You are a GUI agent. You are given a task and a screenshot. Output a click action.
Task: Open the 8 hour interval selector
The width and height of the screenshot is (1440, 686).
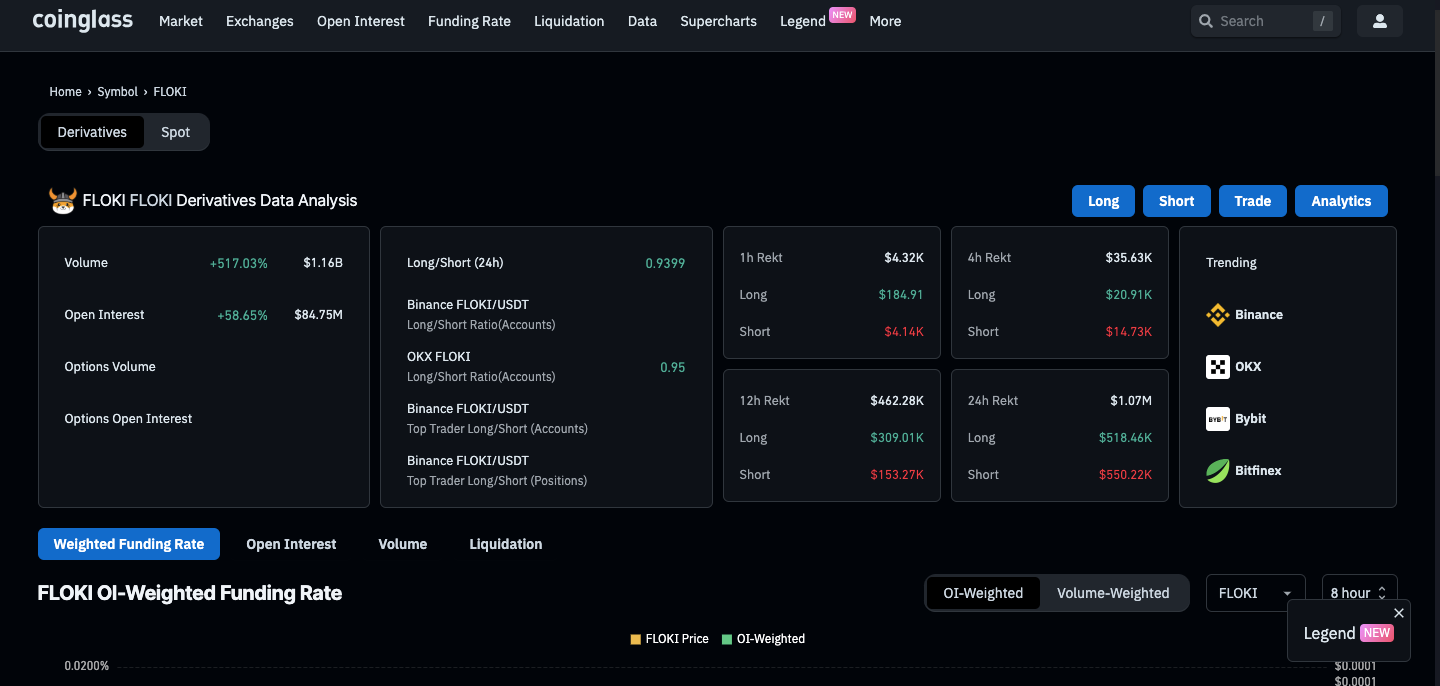[x=1359, y=593]
